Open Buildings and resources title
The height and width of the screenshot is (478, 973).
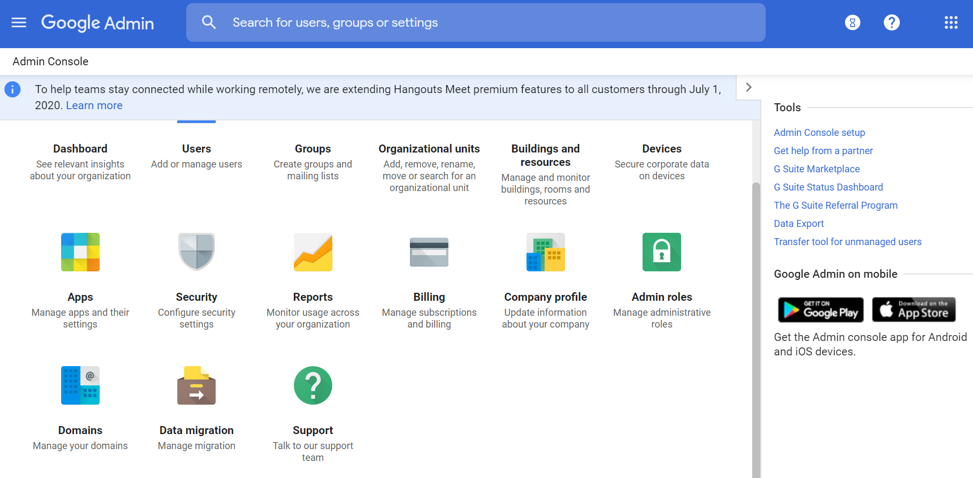[545, 156]
